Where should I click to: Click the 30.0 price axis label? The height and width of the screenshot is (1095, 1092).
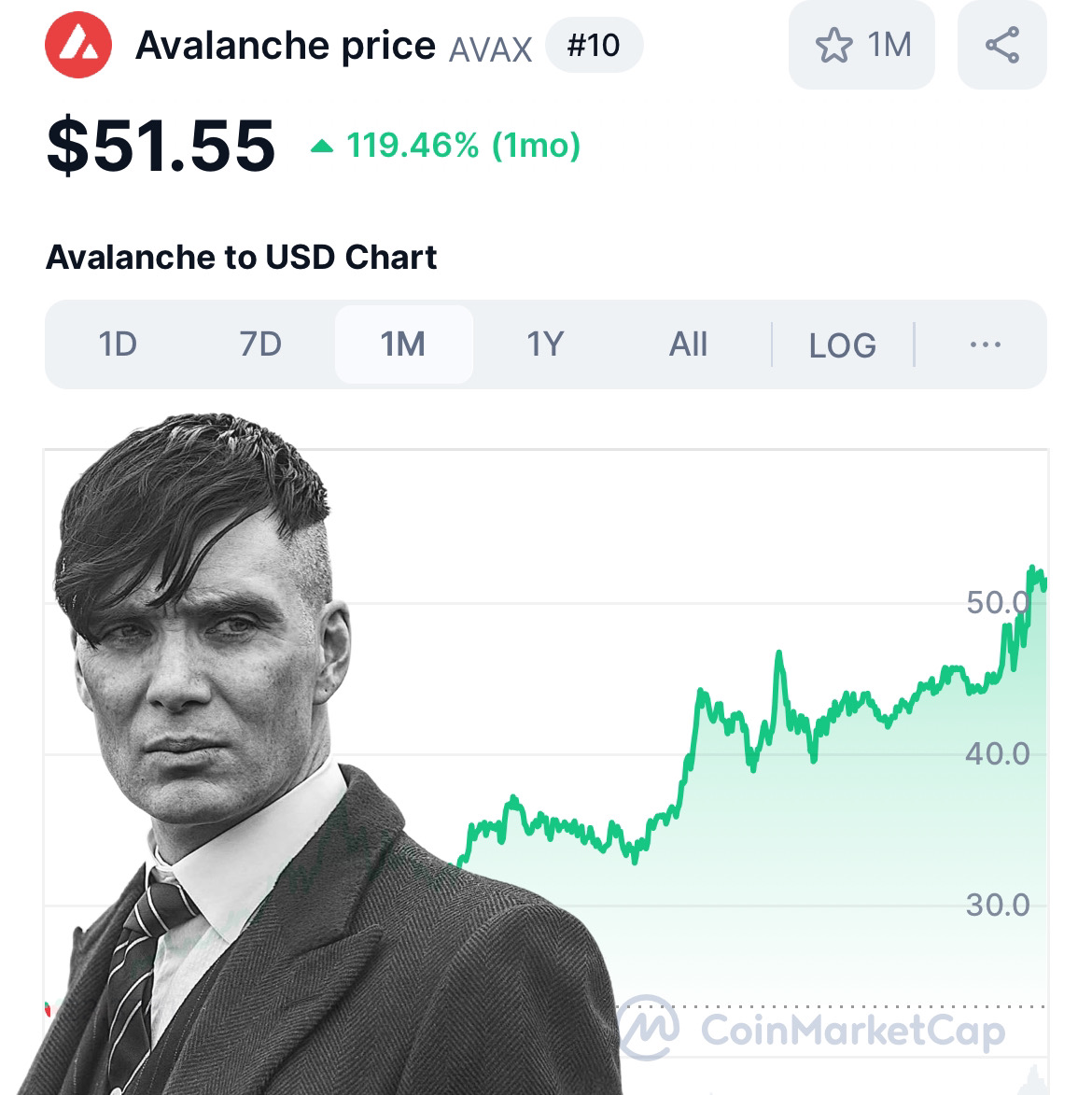997,905
